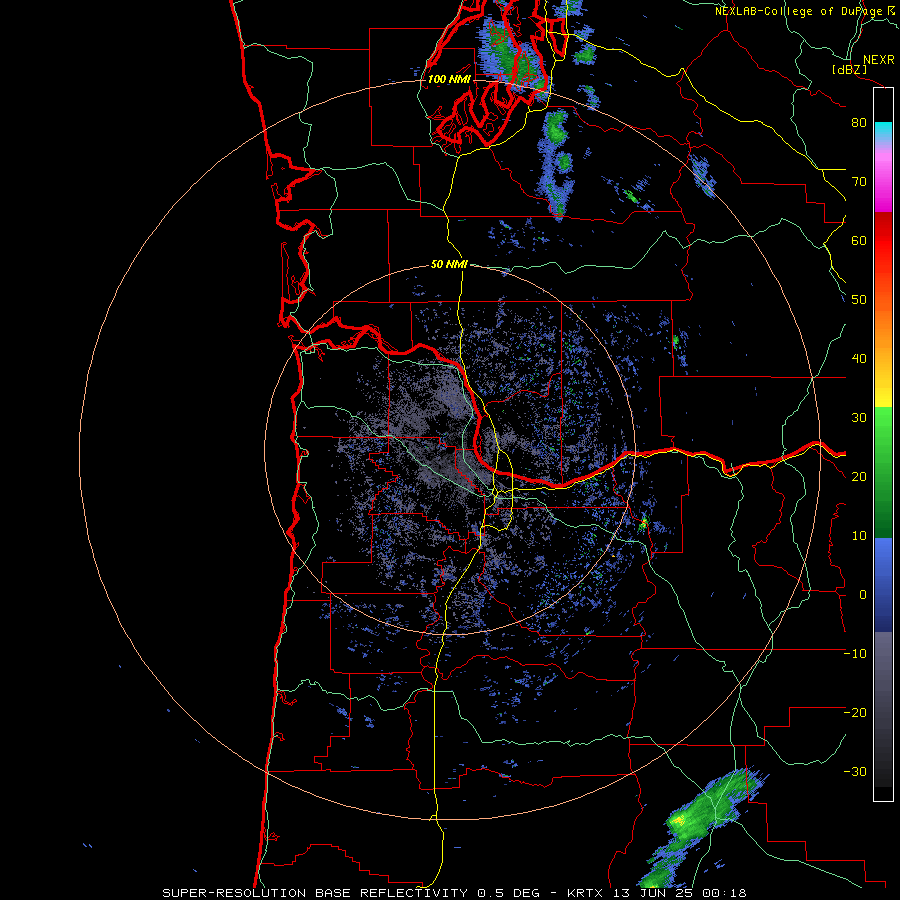Click the 20 value on dBZ scale
900x900 pixels.
[859, 477]
